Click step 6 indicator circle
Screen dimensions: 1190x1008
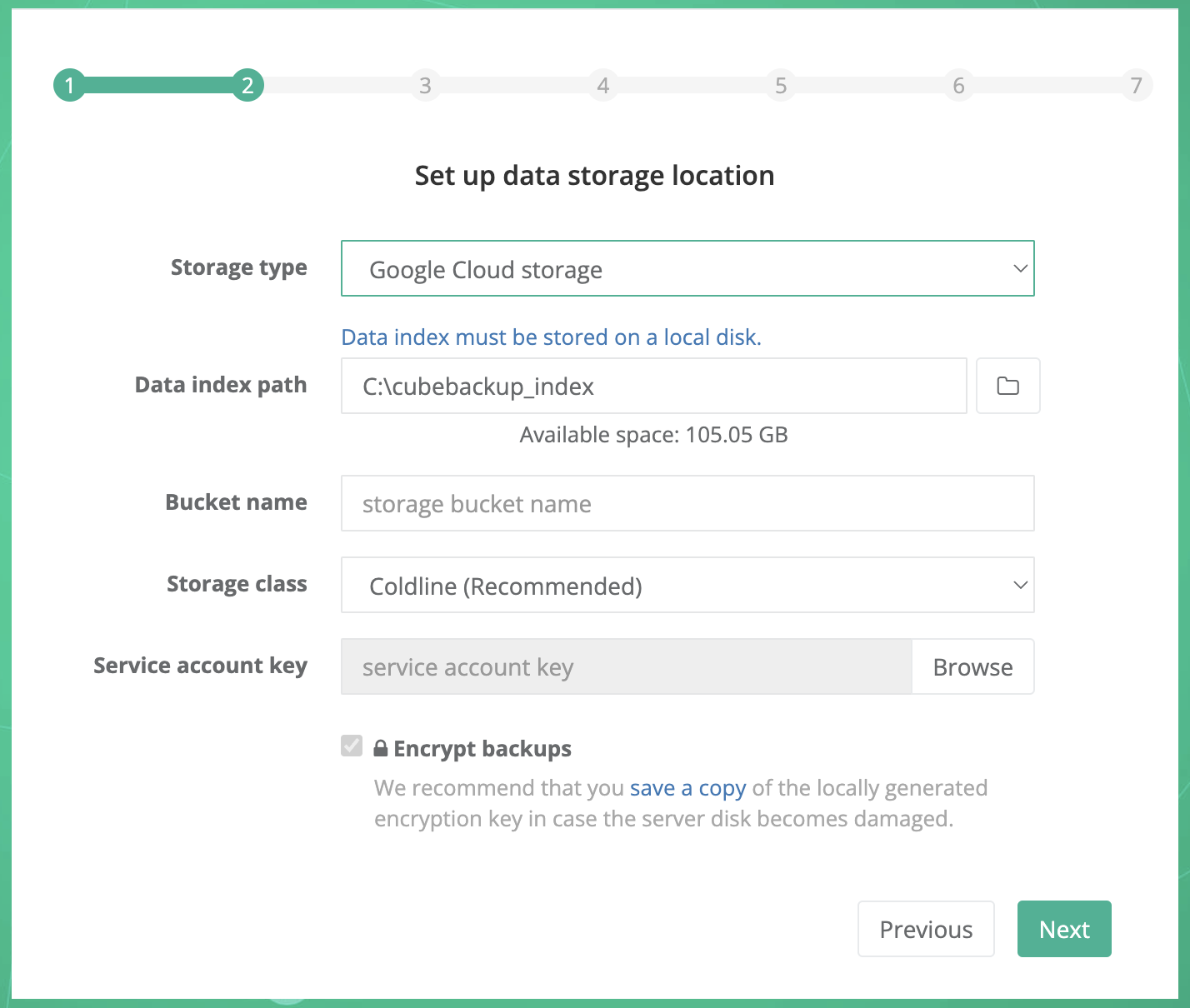[x=958, y=84]
